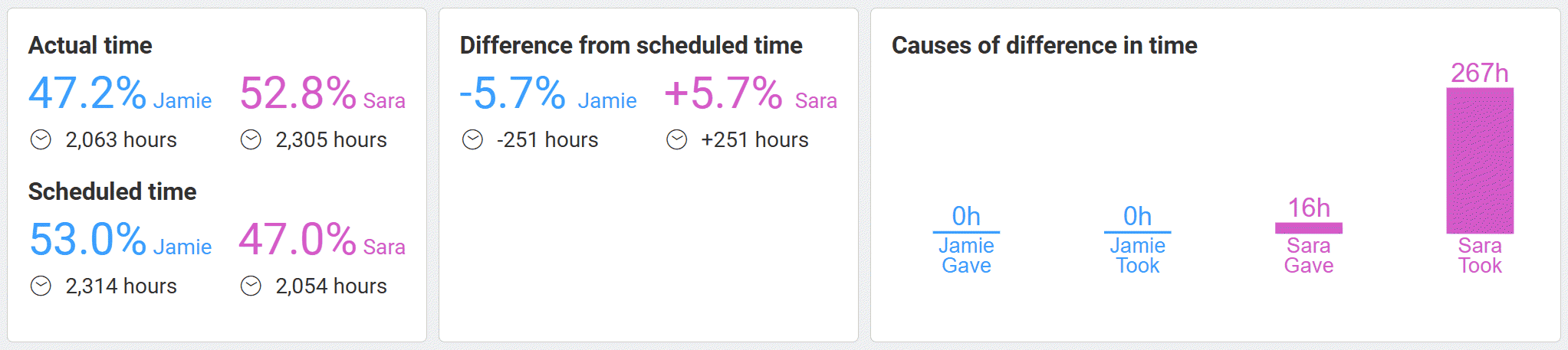Viewport: 1568px width, 350px height.
Task: Click clock icon beside +251 hours
Action: tap(676, 140)
